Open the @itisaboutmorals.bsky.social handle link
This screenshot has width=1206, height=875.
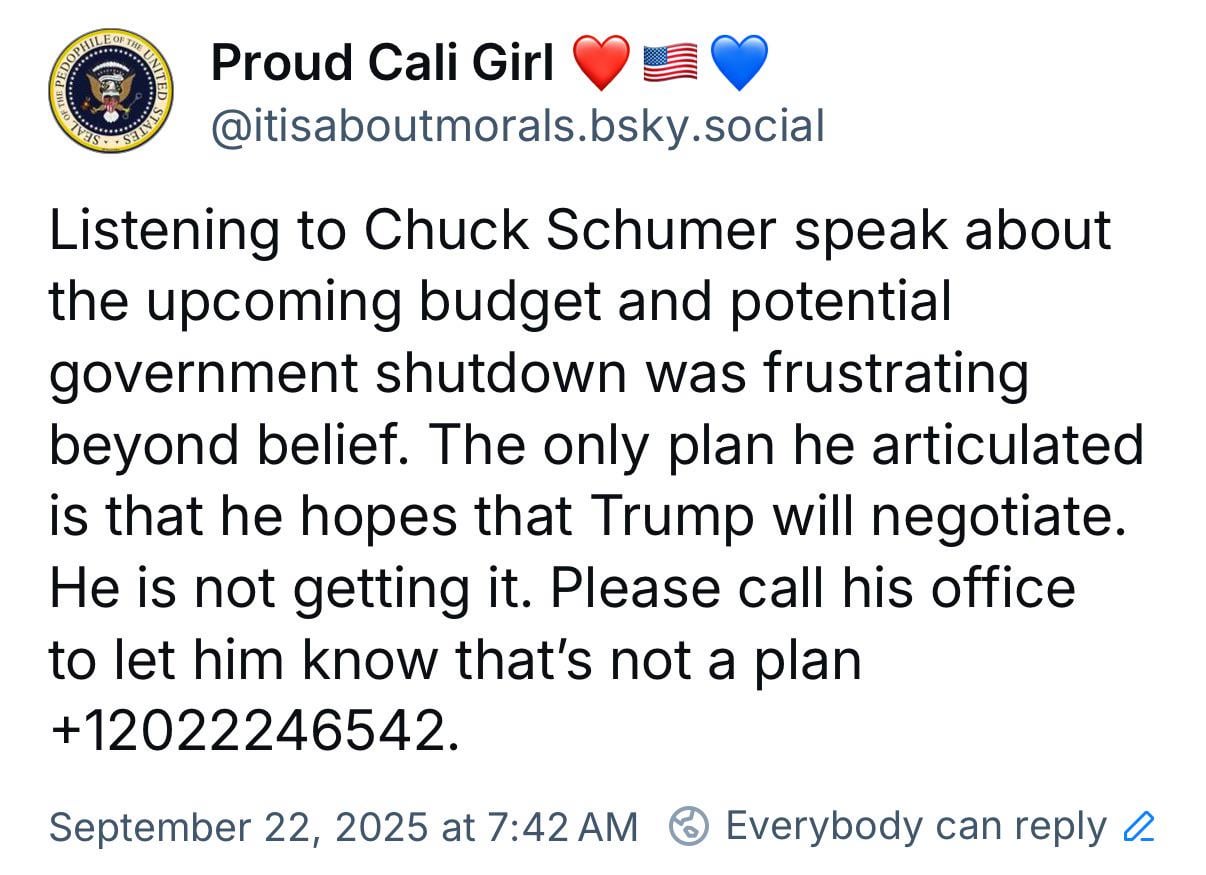(518, 127)
